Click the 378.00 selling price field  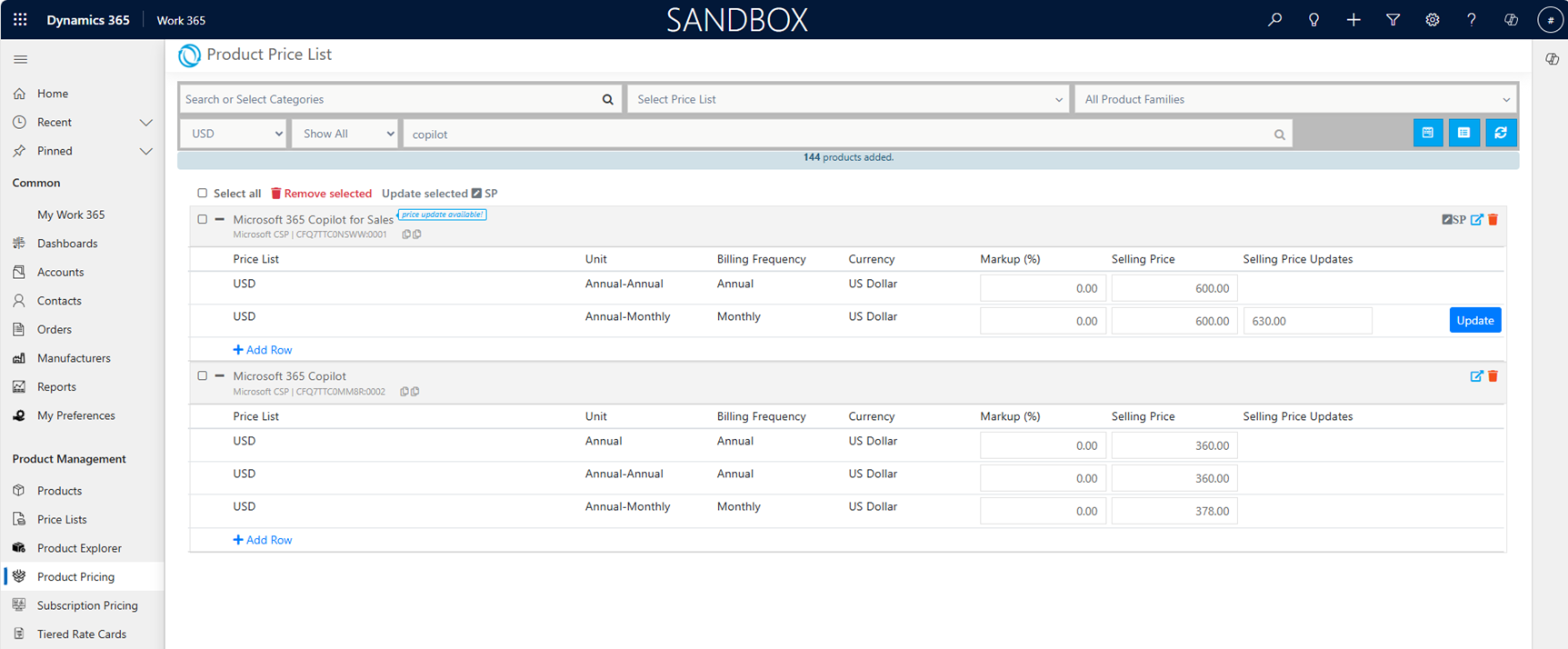click(x=1174, y=511)
